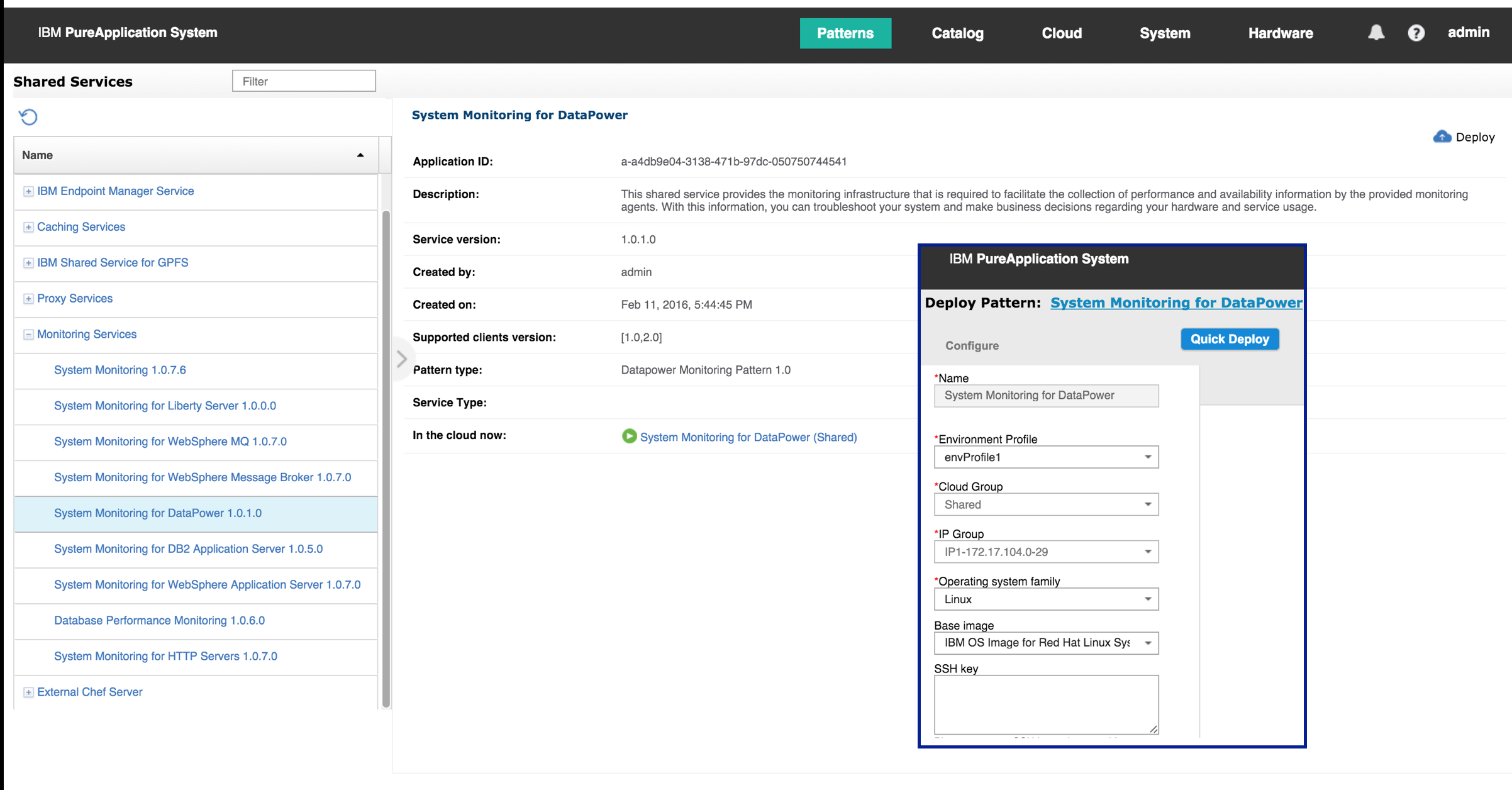This screenshot has width=1512, height=790.
Task: Expand the External Chef Server node
Action: click(28, 693)
